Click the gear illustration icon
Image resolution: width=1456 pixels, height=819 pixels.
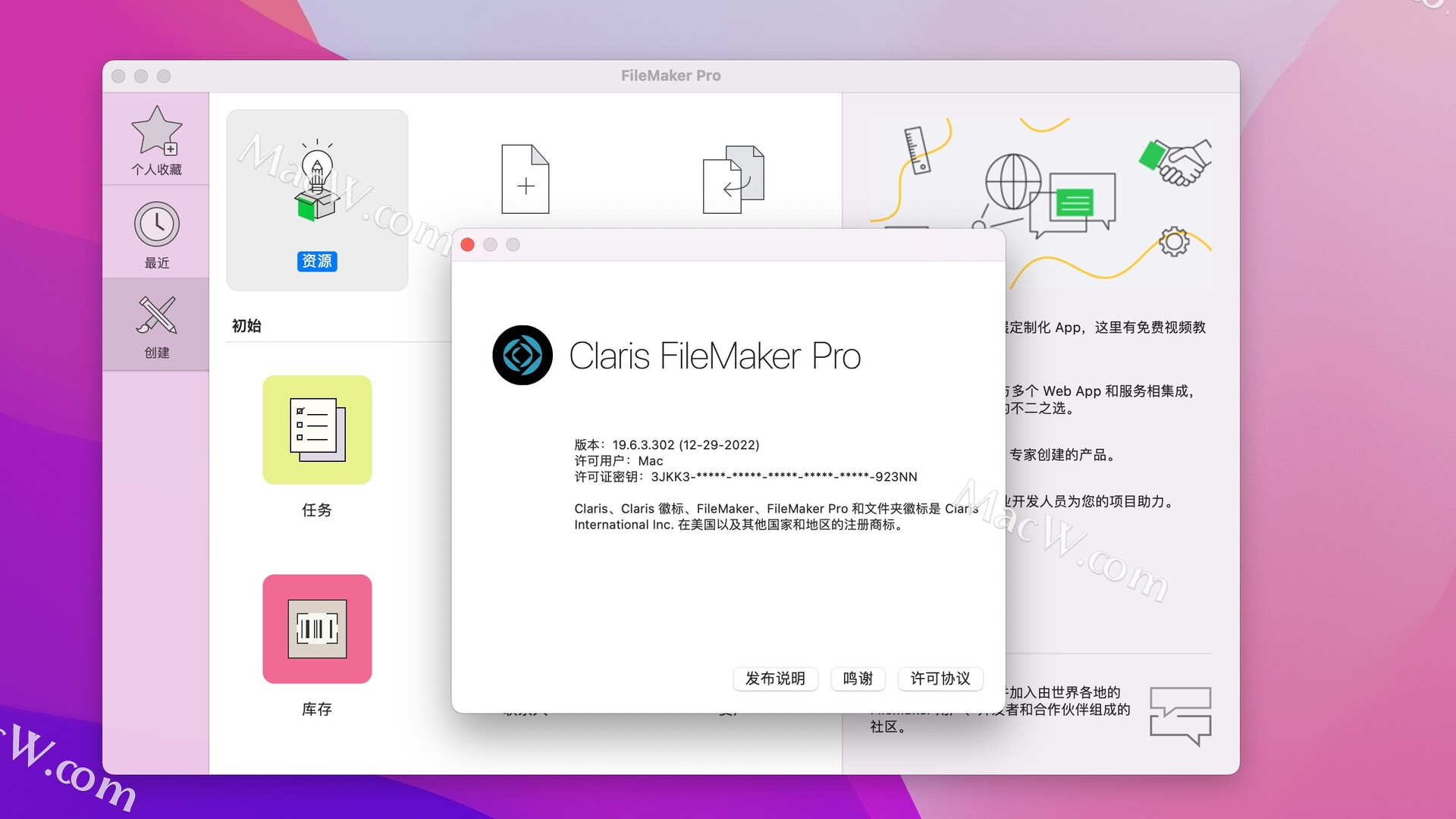[x=1174, y=242]
